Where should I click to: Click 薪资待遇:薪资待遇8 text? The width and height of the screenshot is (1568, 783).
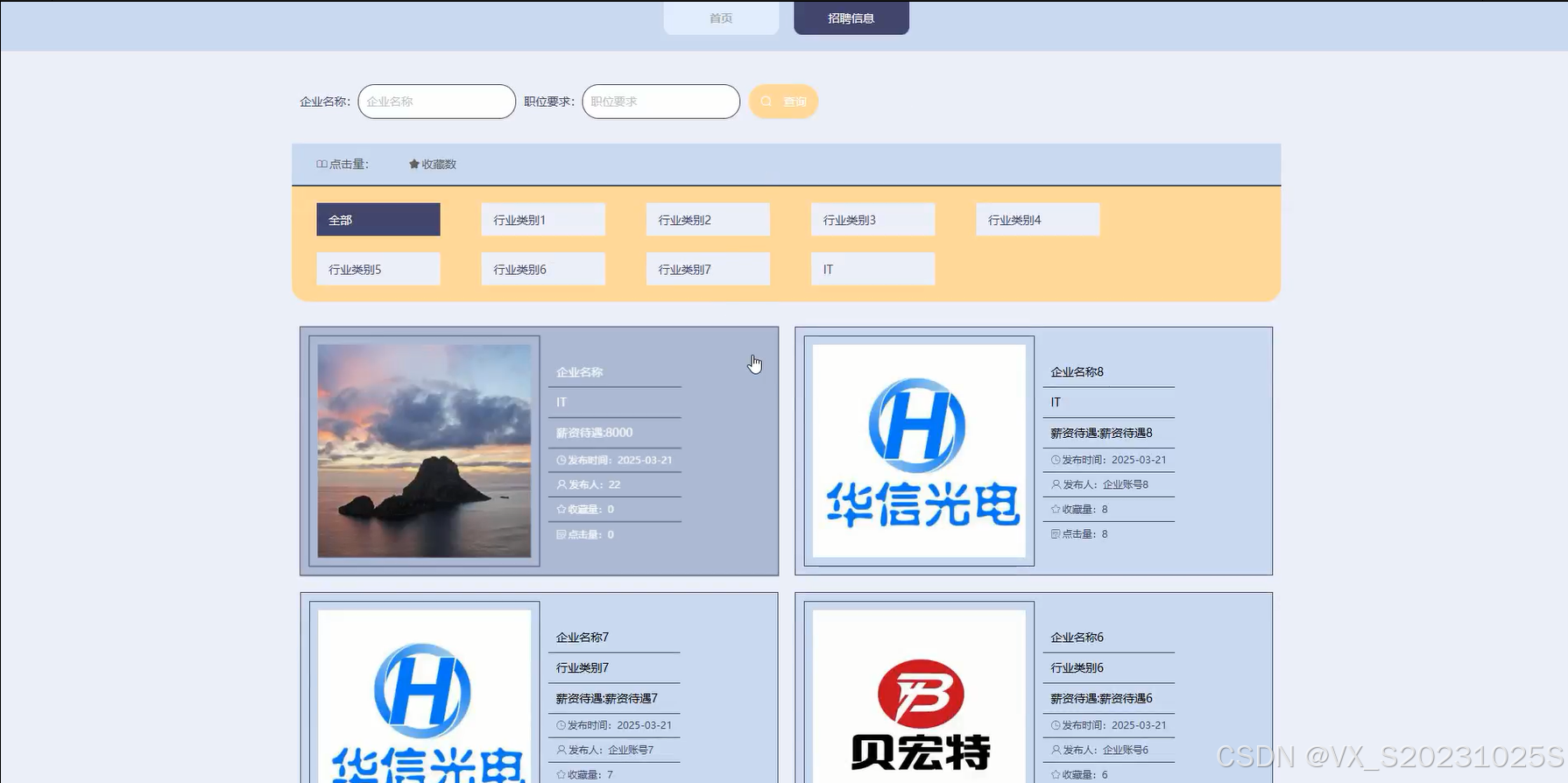point(1101,433)
